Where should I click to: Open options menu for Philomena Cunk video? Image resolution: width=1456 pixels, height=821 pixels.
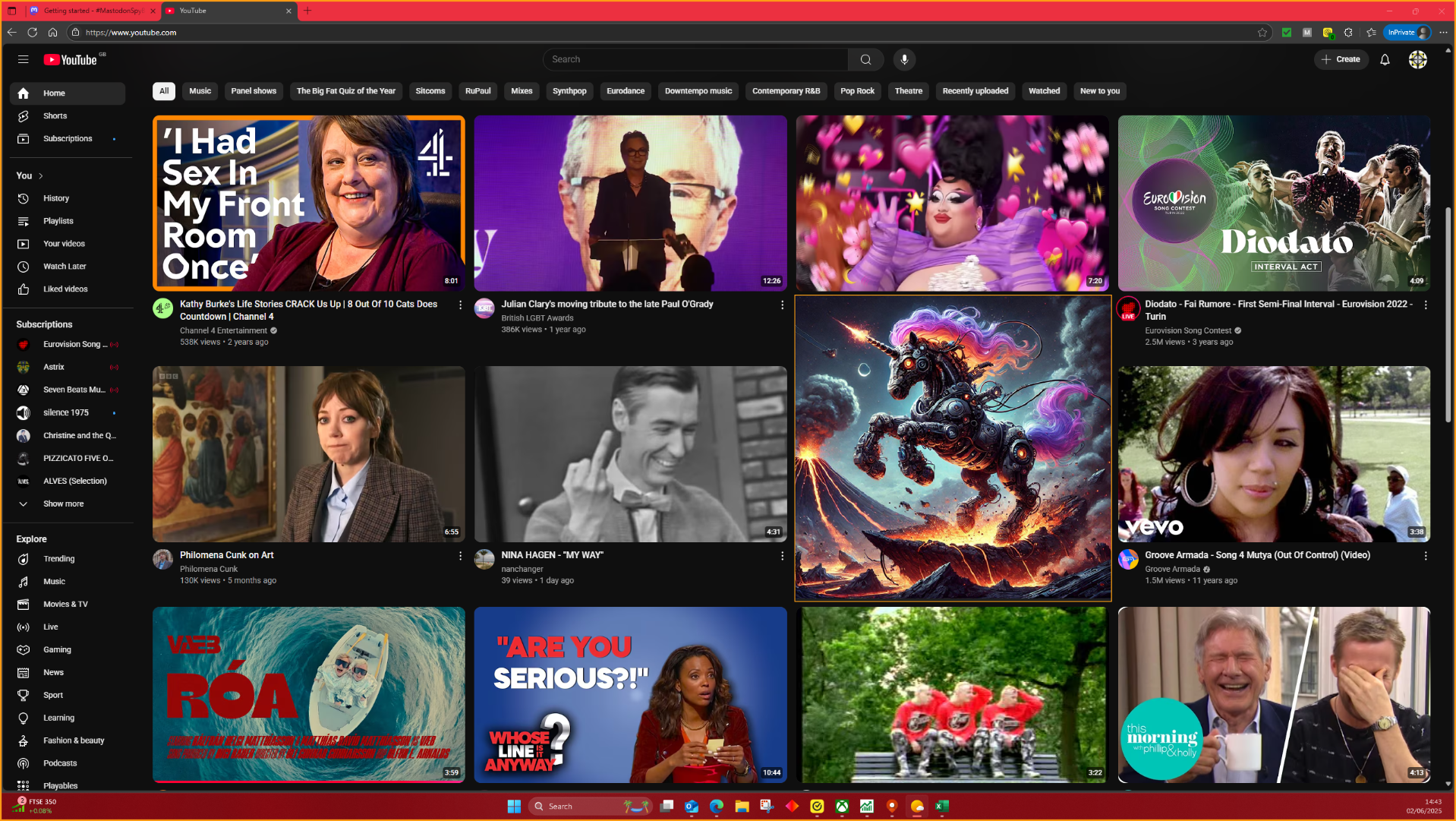pos(460,557)
